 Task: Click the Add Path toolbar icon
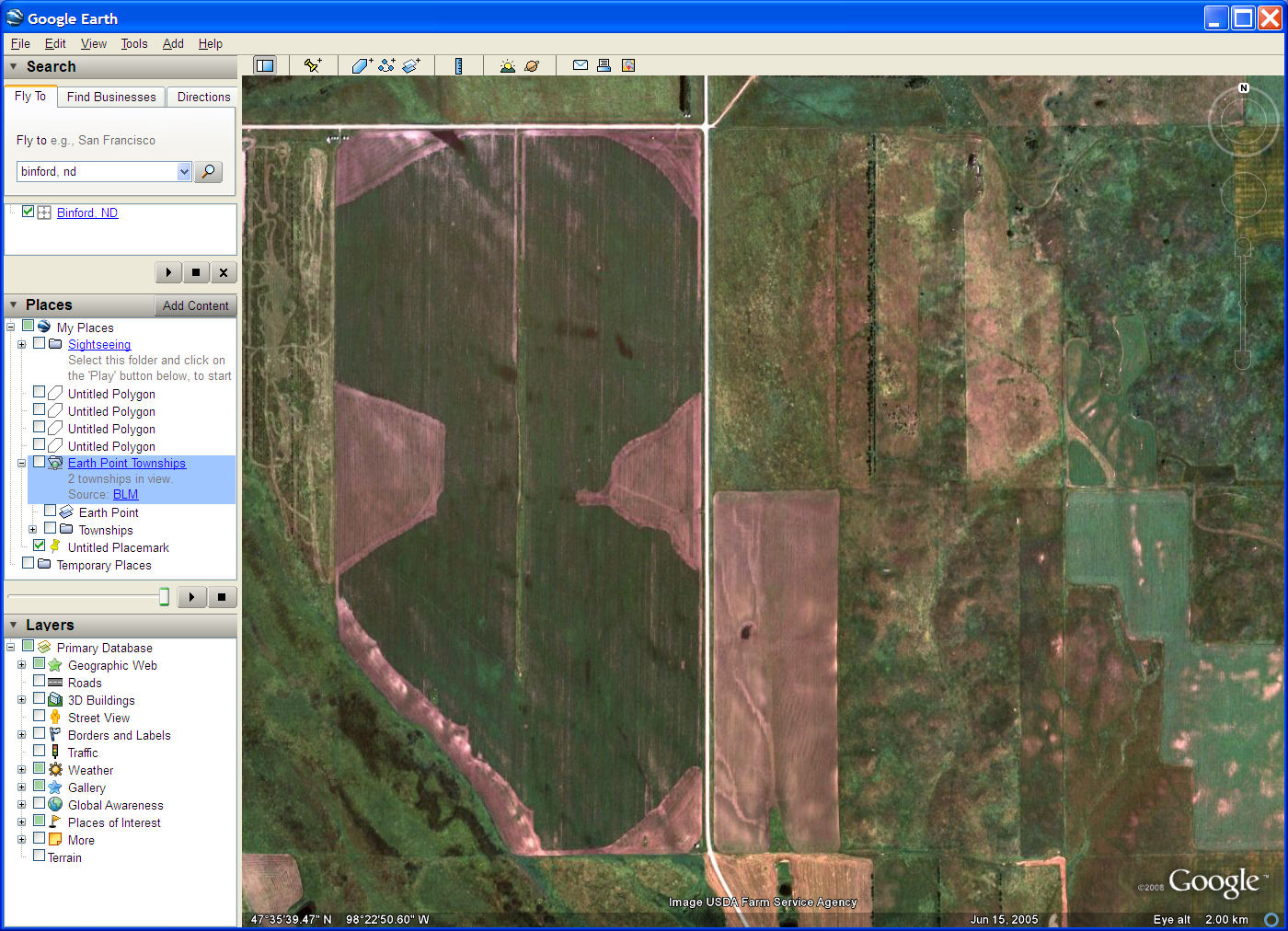[x=386, y=65]
